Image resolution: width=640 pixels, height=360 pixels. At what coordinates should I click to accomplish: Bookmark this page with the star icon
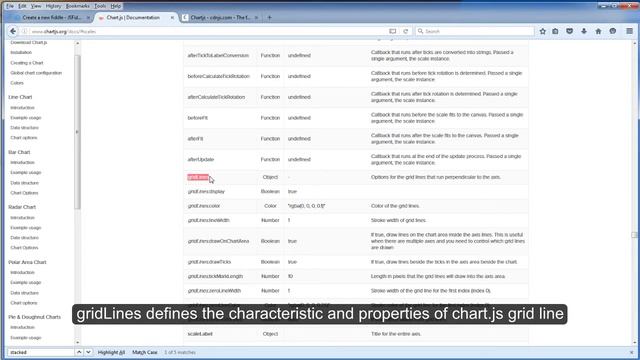542,31
